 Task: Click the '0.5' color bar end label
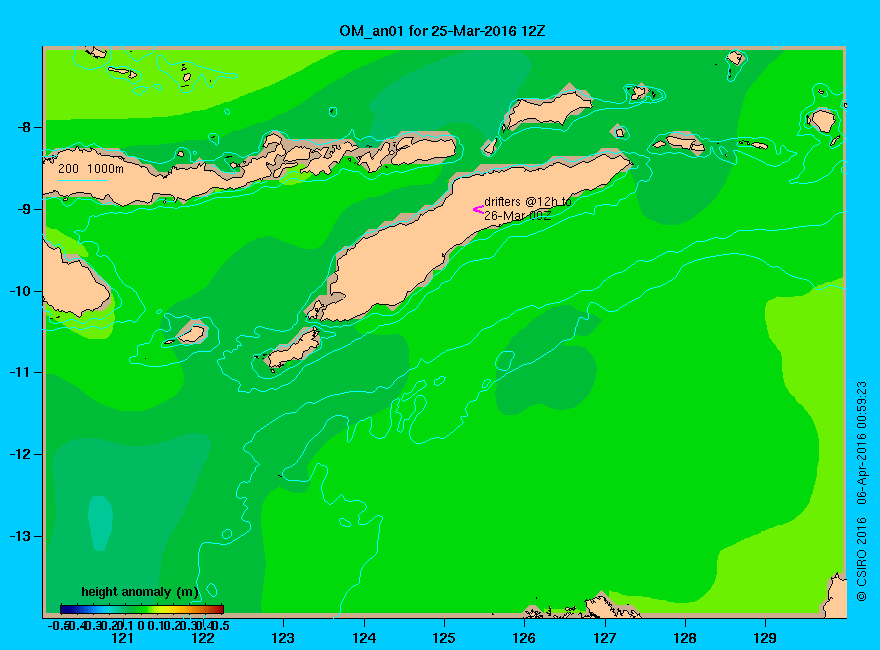[x=223, y=625]
